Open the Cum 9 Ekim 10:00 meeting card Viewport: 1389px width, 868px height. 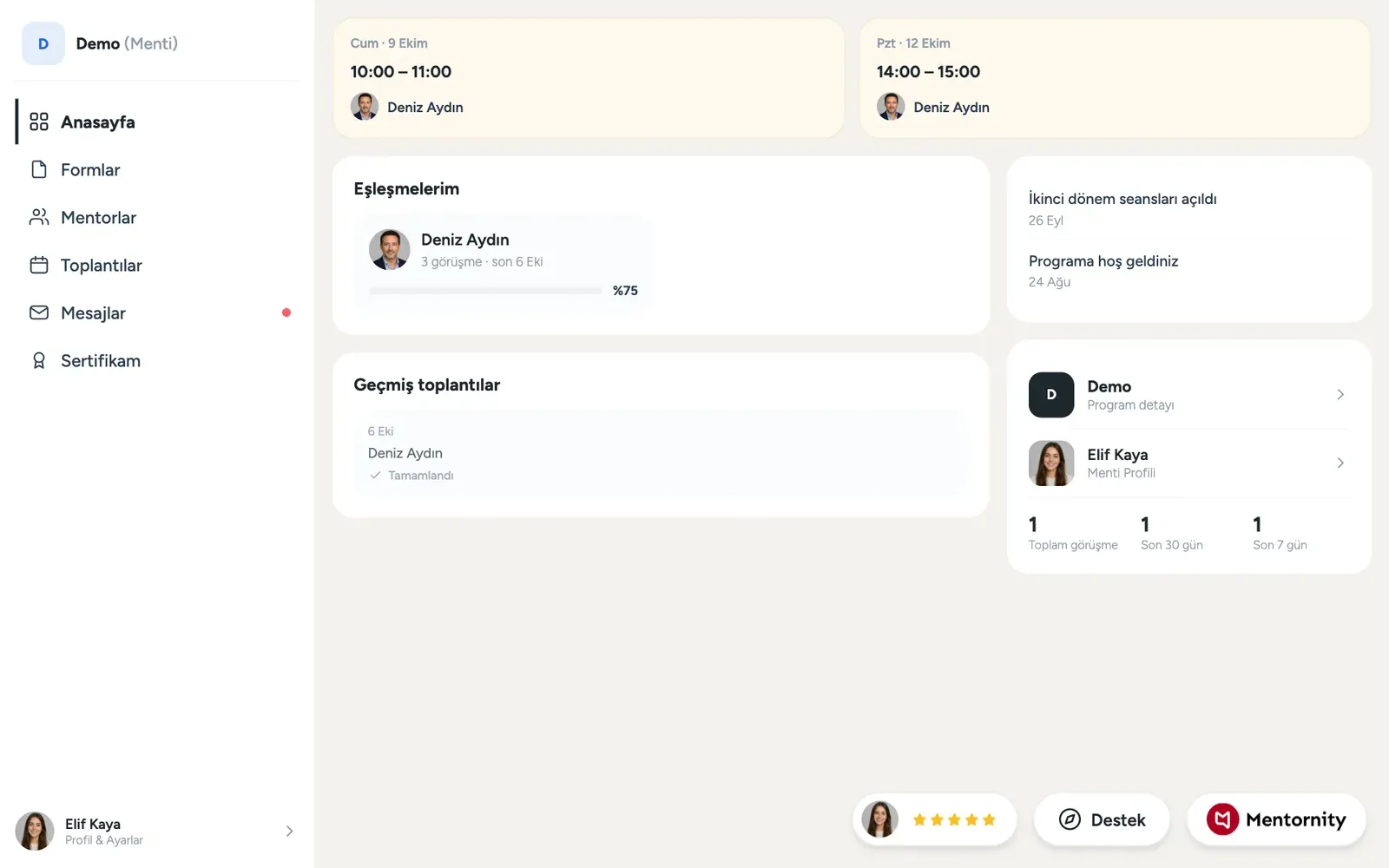coord(589,78)
